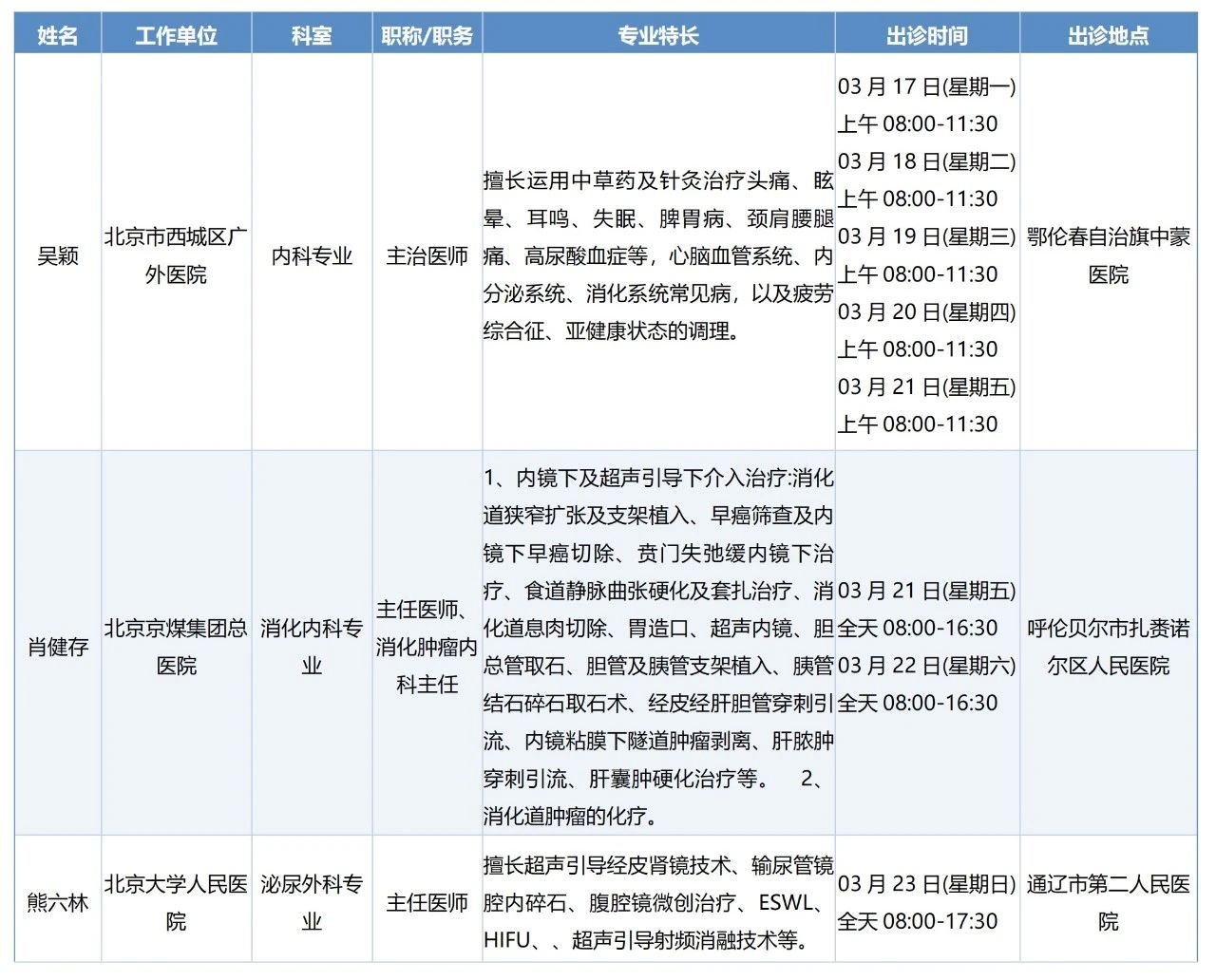Click the 科室 column header
Image resolution: width=1216 pixels, height=980 pixels.
[312, 36]
